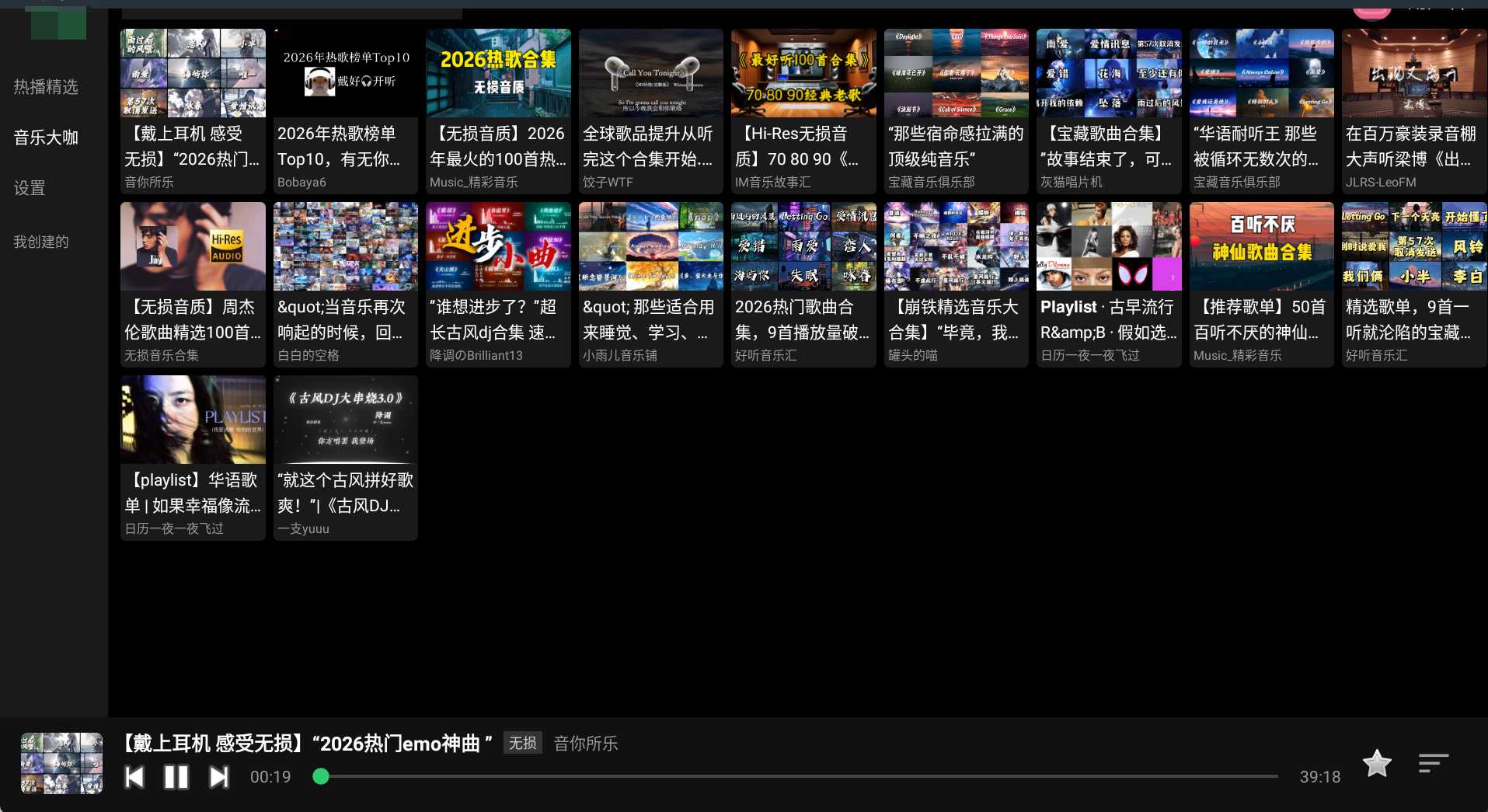Open the uploader 音你所乐 link
This screenshot has width=1488, height=812.
(x=149, y=182)
